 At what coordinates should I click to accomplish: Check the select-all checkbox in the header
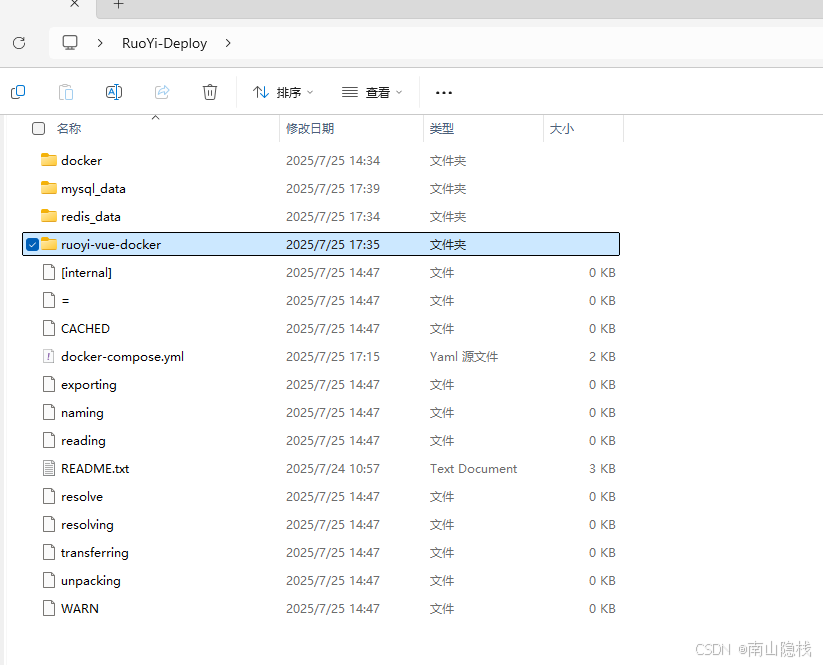pyautogui.click(x=37, y=128)
